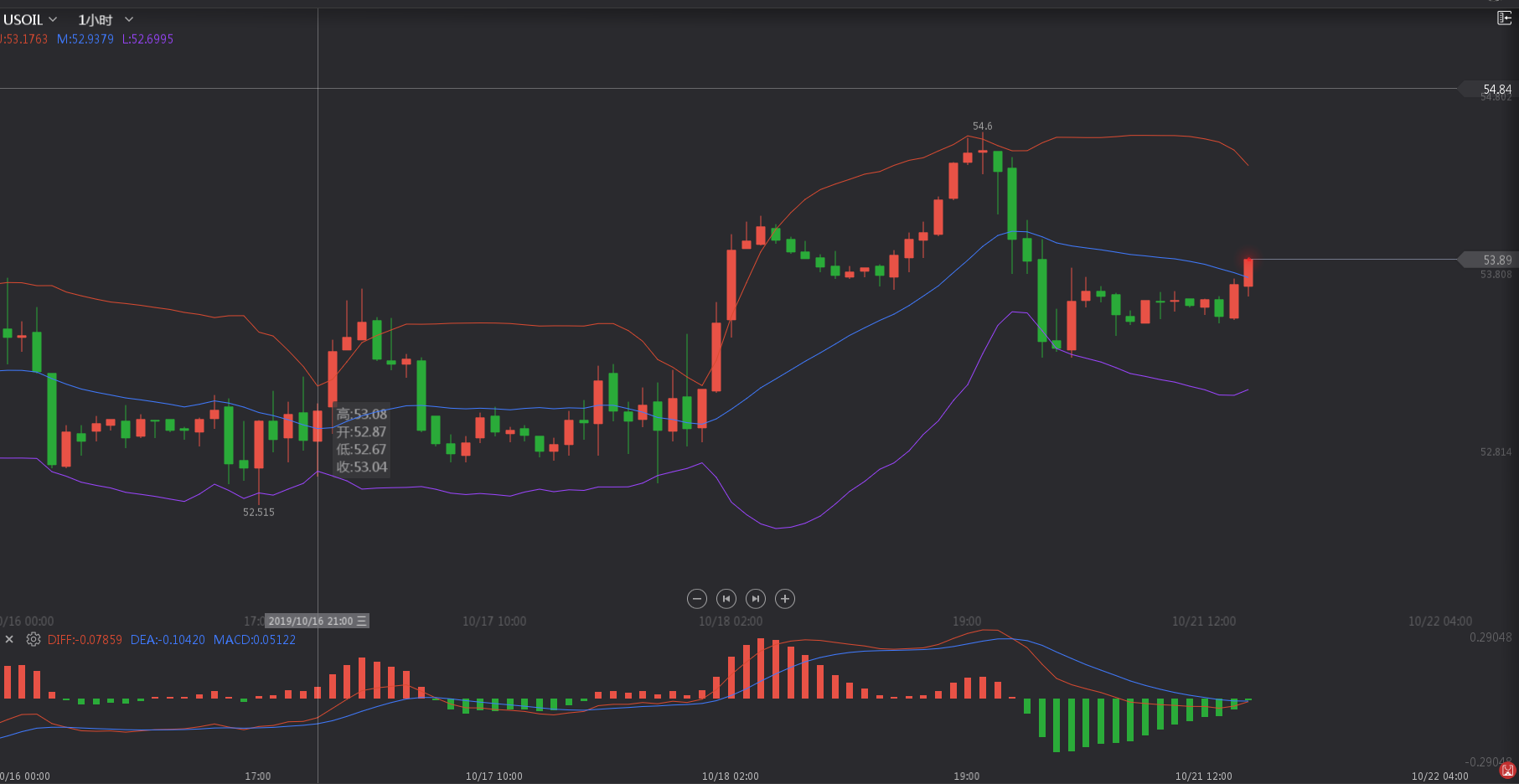Close the MACD indicator panel
The height and width of the screenshot is (784, 1519).
pos(9,639)
